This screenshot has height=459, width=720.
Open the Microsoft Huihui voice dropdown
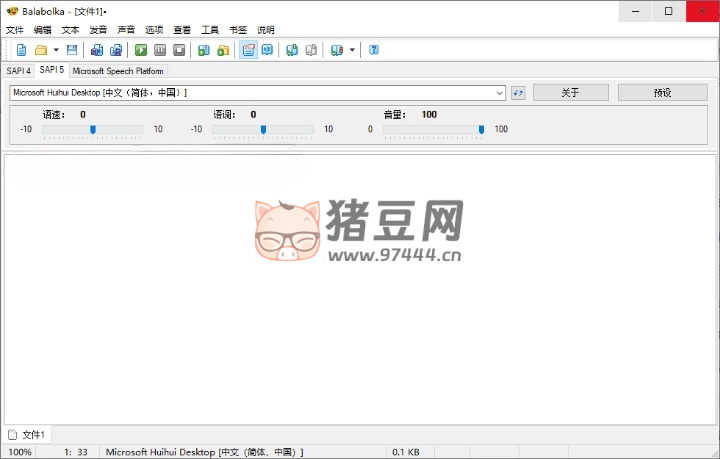pyautogui.click(x=257, y=93)
